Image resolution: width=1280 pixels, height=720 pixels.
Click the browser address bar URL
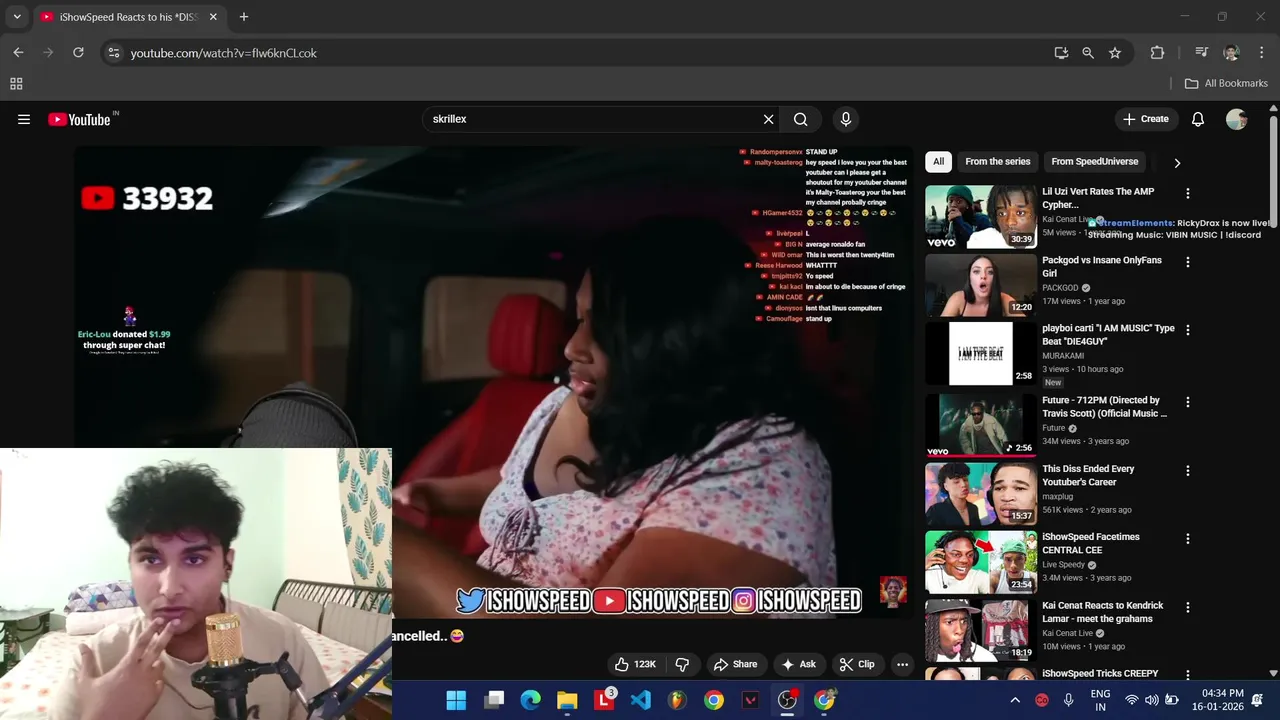point(223,53)
